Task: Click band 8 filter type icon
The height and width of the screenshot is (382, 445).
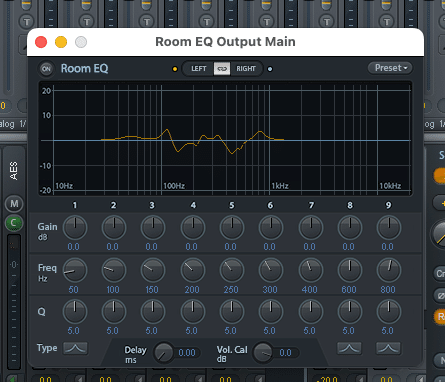Action: click(349, 348)
